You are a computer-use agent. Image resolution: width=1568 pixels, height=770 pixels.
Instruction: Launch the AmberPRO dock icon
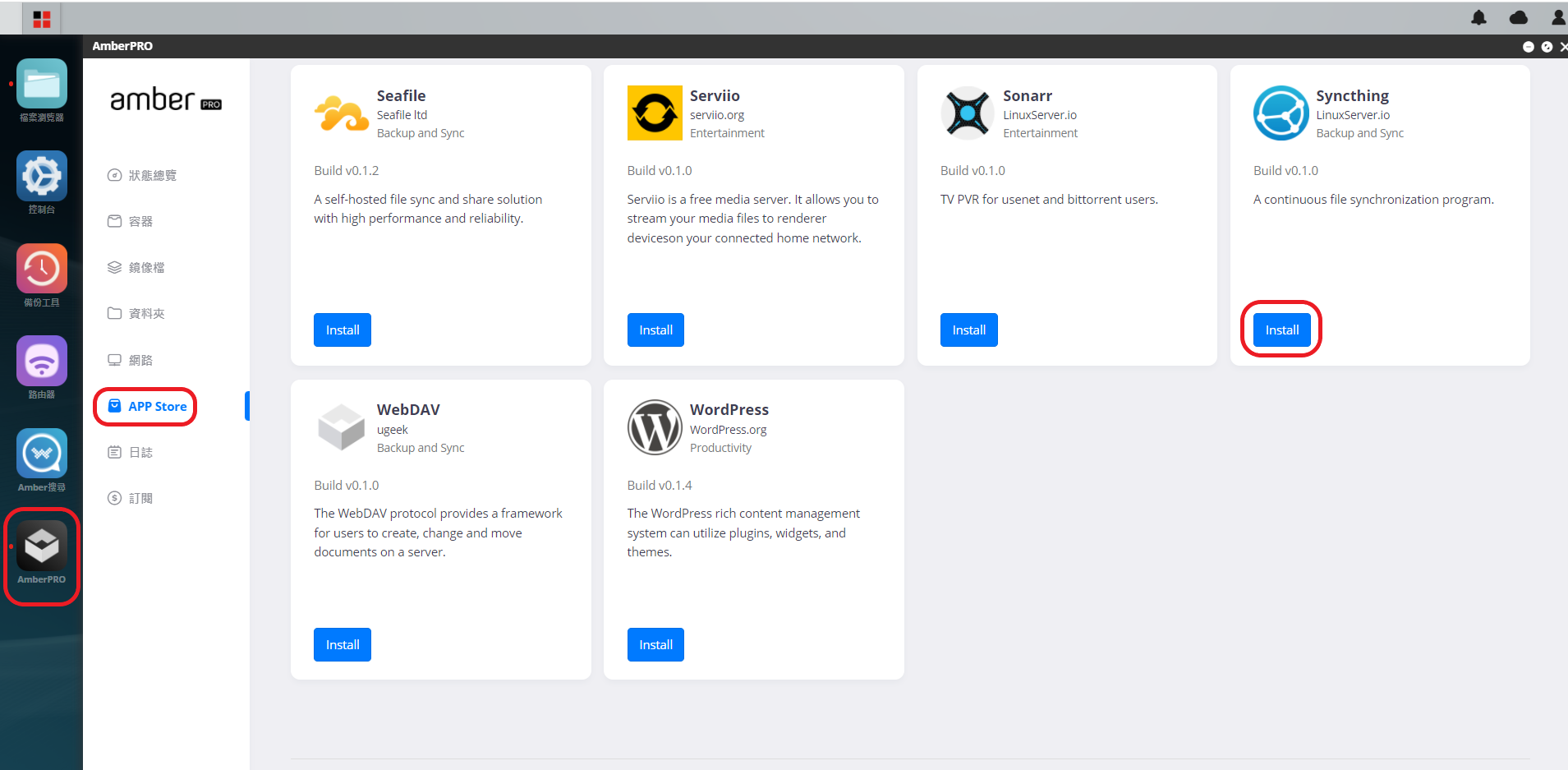point(42,546)
